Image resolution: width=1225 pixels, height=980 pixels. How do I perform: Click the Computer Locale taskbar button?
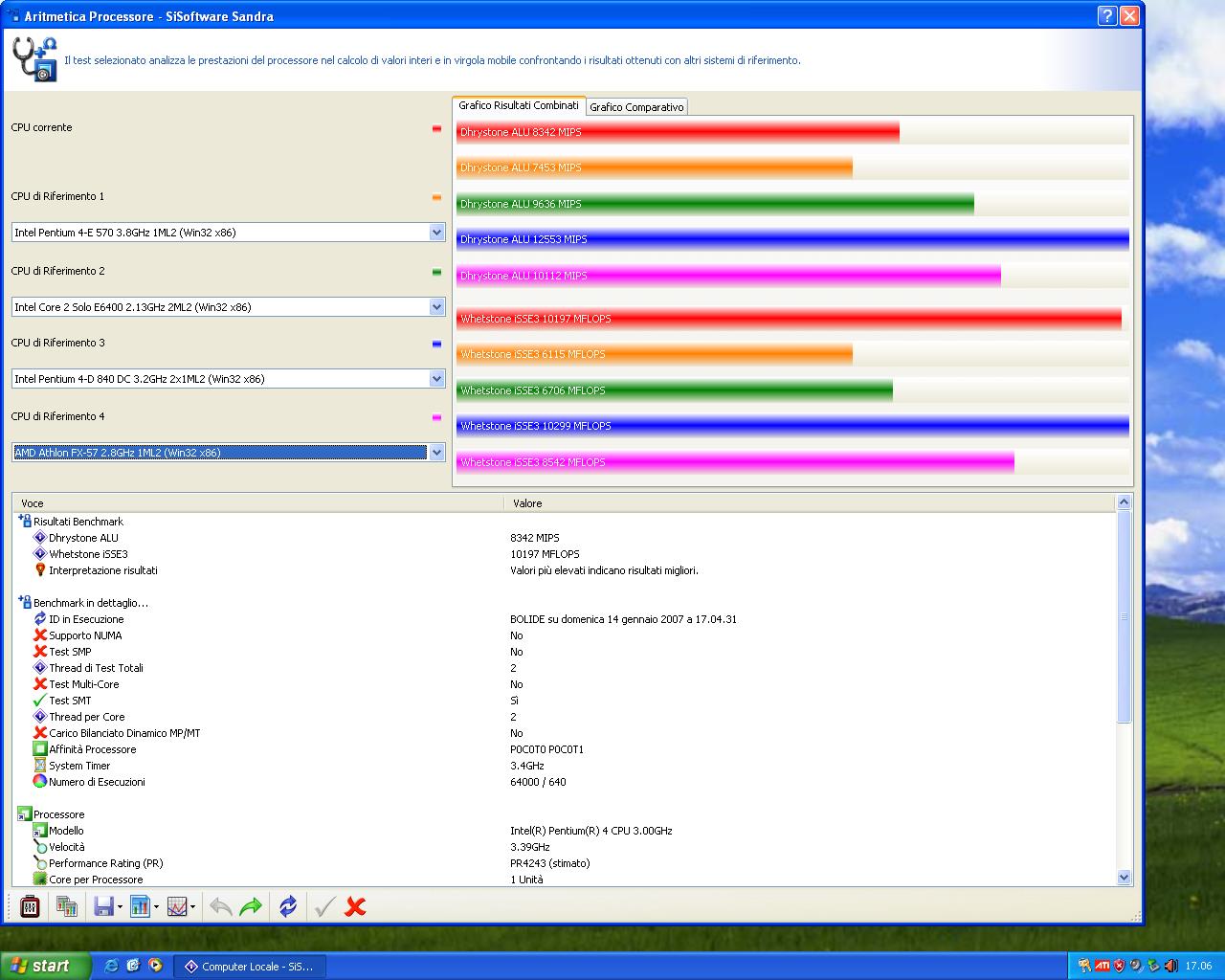click(x=249, y=967)
